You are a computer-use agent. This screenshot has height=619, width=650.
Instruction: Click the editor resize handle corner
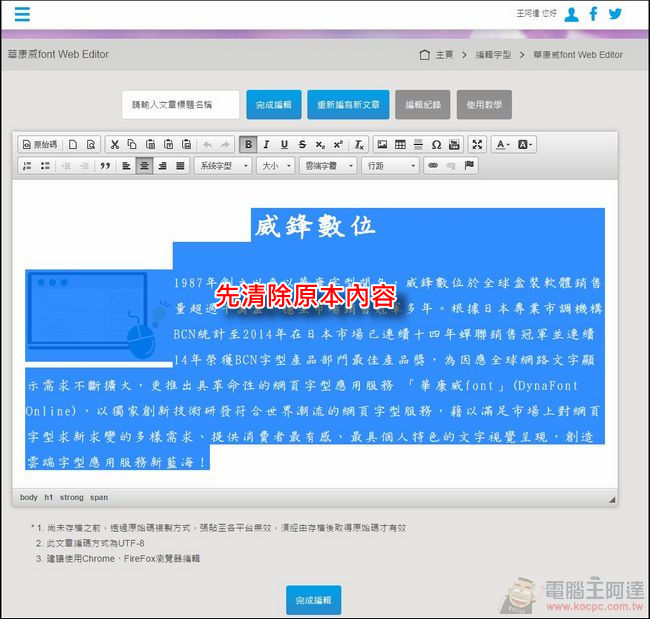[612, 500]
